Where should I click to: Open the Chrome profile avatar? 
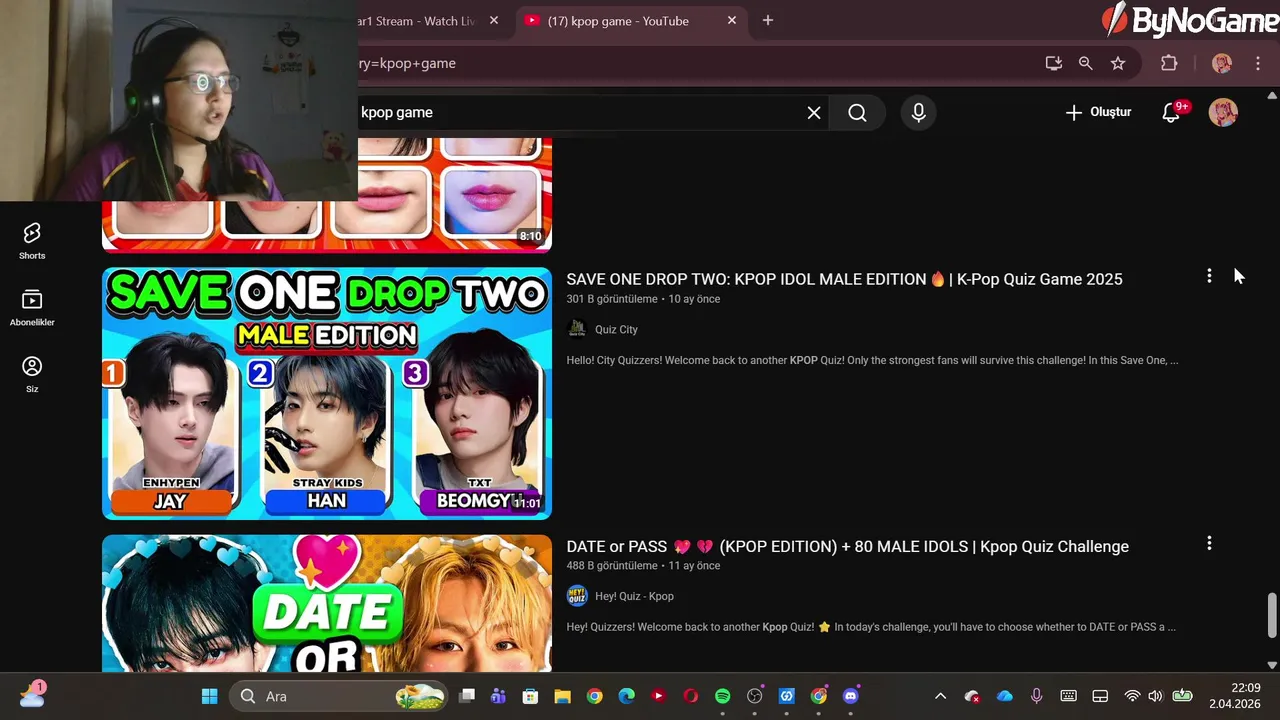click(1222, 63)
